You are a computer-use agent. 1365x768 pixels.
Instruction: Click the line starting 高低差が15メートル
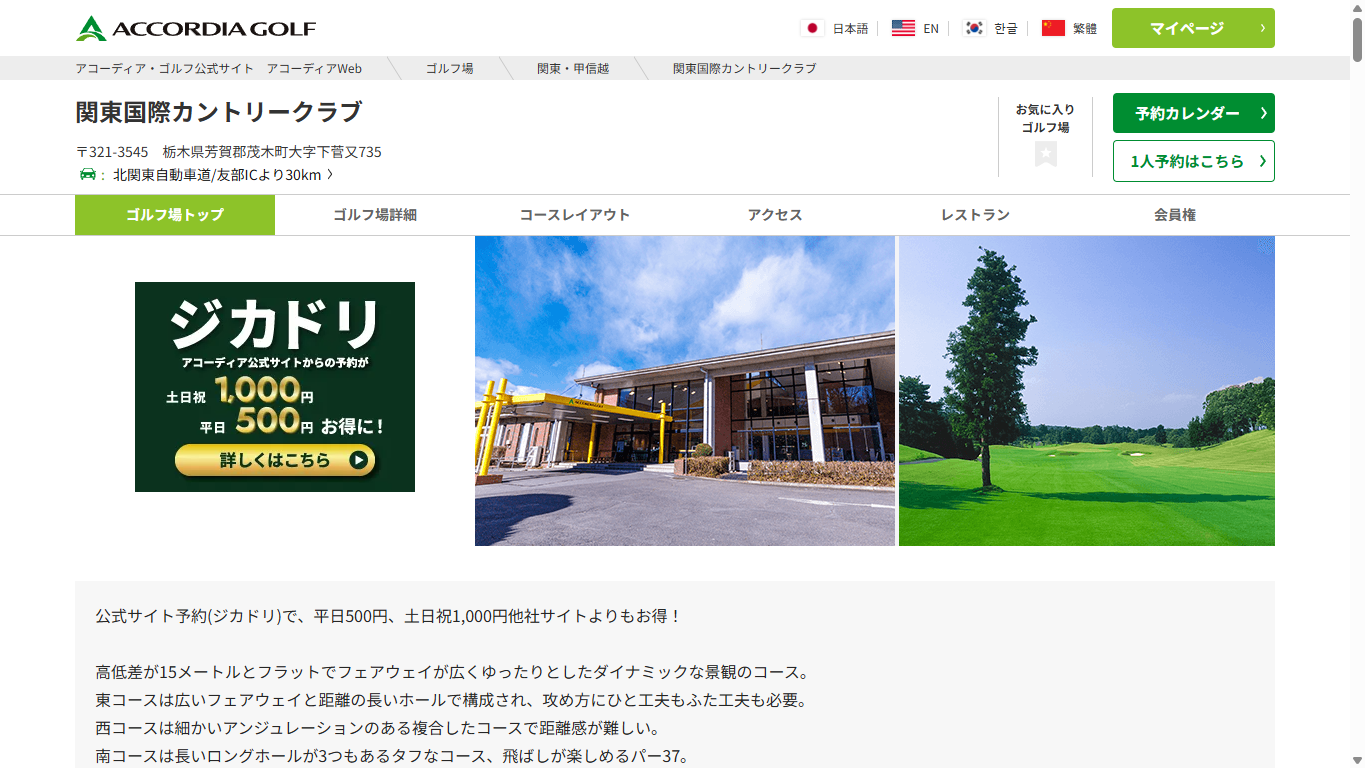tap(452, 672)
